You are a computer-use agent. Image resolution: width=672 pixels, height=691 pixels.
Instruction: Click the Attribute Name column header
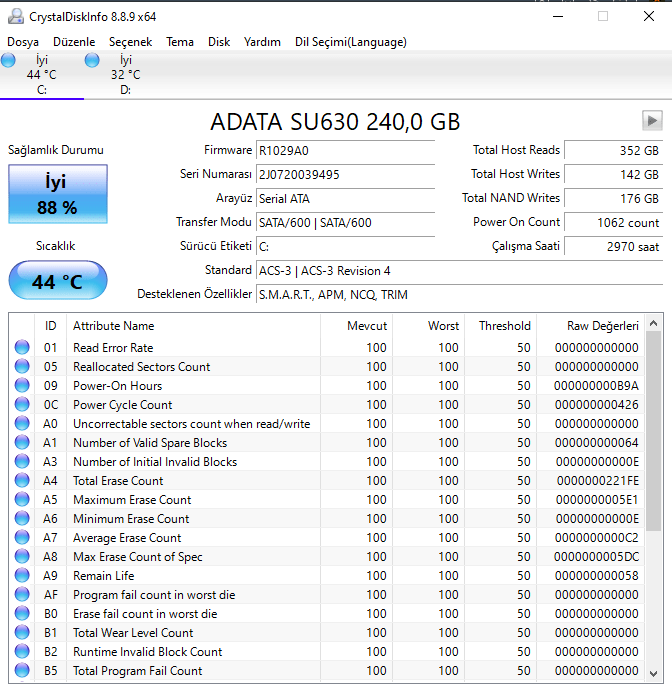click(x=193, y=326)
